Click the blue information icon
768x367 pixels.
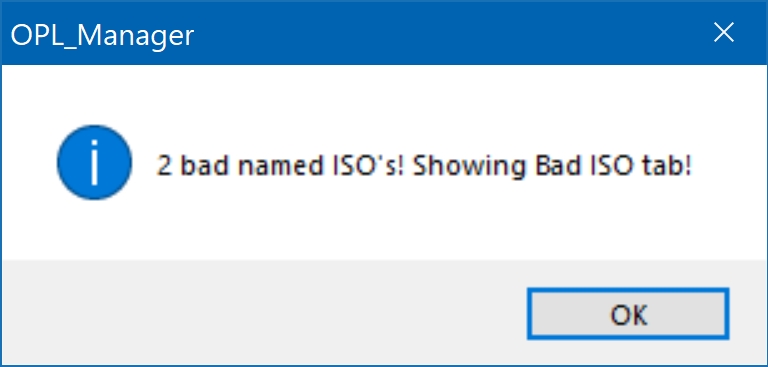click(94, 162)
